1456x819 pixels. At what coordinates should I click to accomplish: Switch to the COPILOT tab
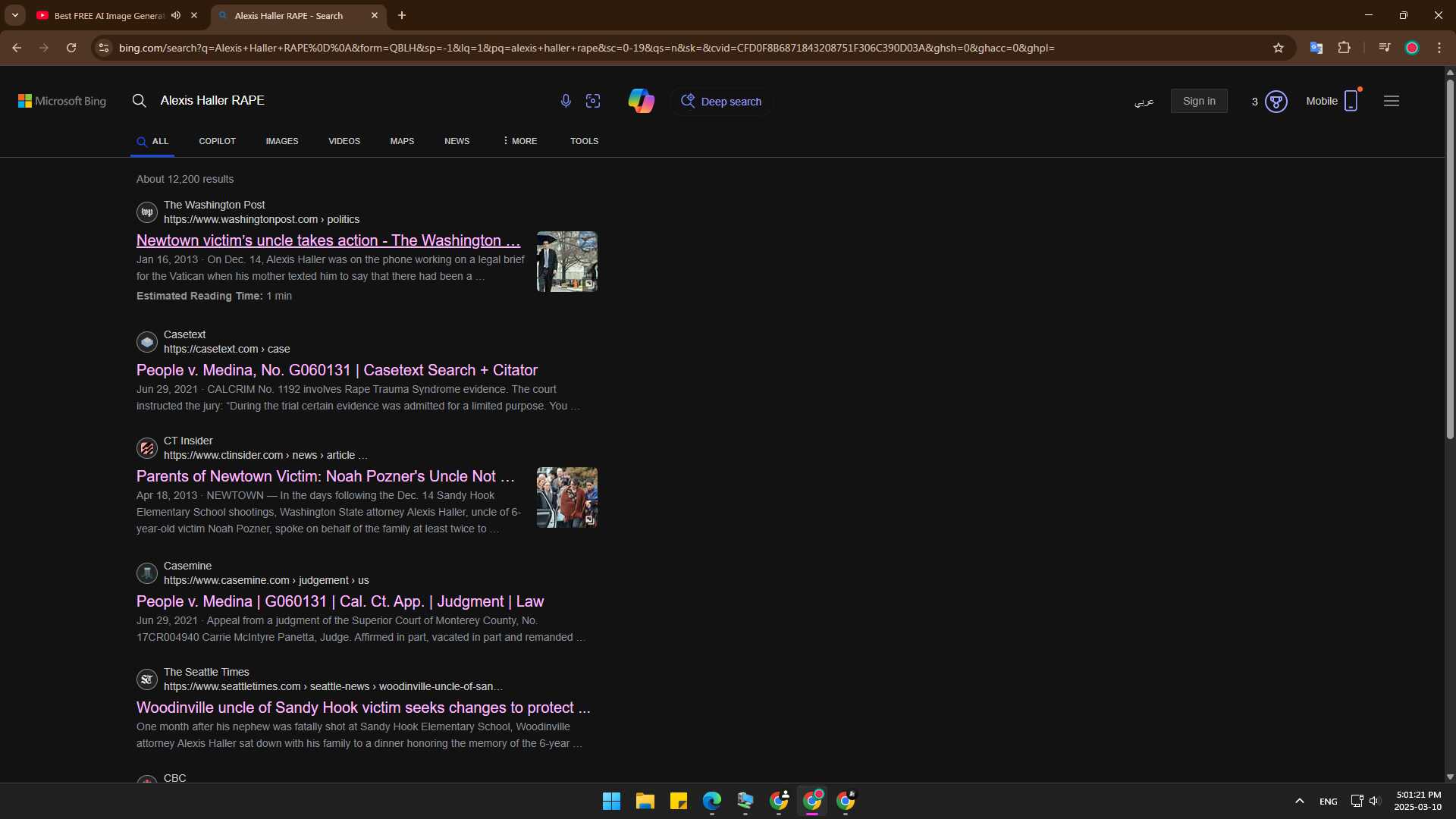click(x=217, y=141)
